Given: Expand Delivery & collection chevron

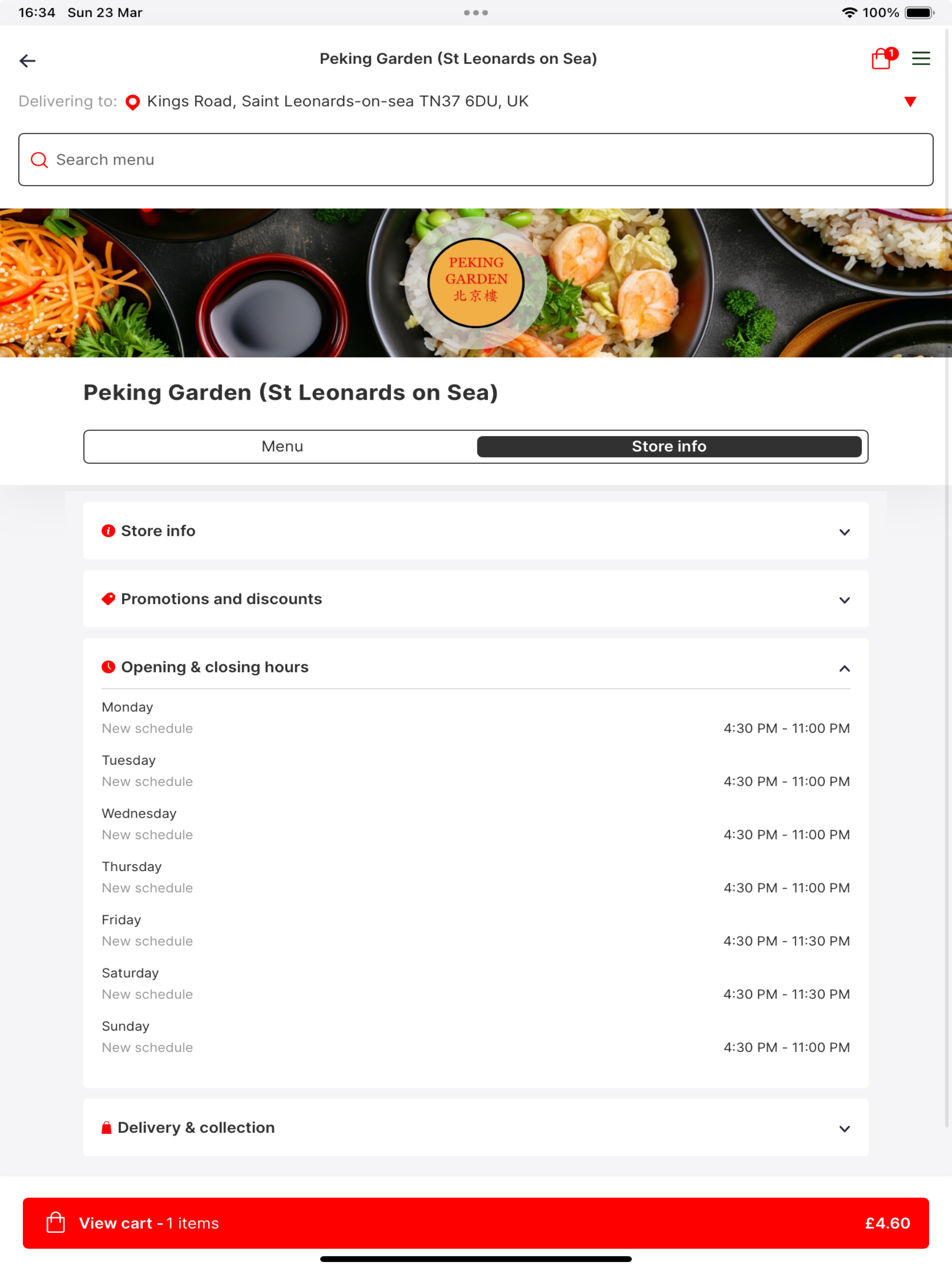Looking at the screenshot, I should [x=844, y=1129].
